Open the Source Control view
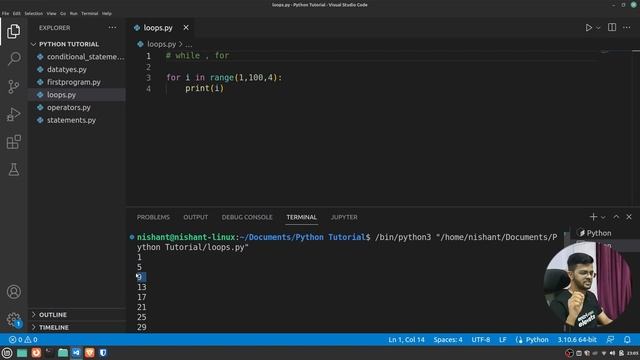Screen dimensions: 640x360 (x=13, y=87)
